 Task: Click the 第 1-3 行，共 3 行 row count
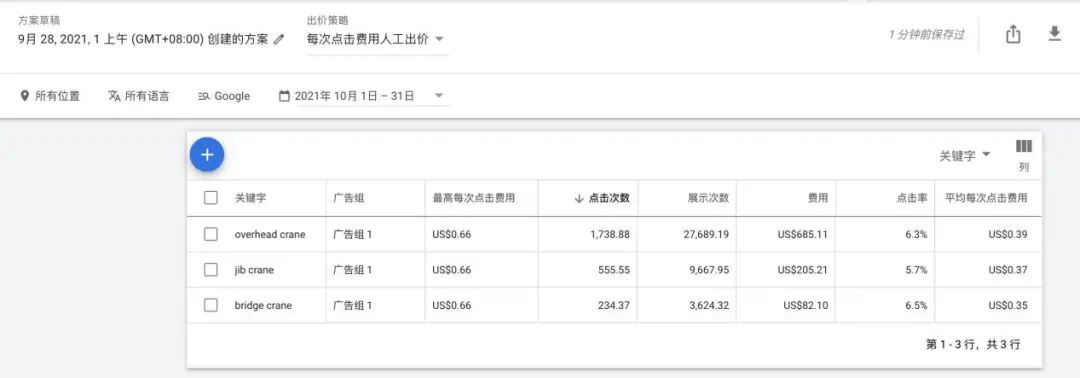(973, 344)
